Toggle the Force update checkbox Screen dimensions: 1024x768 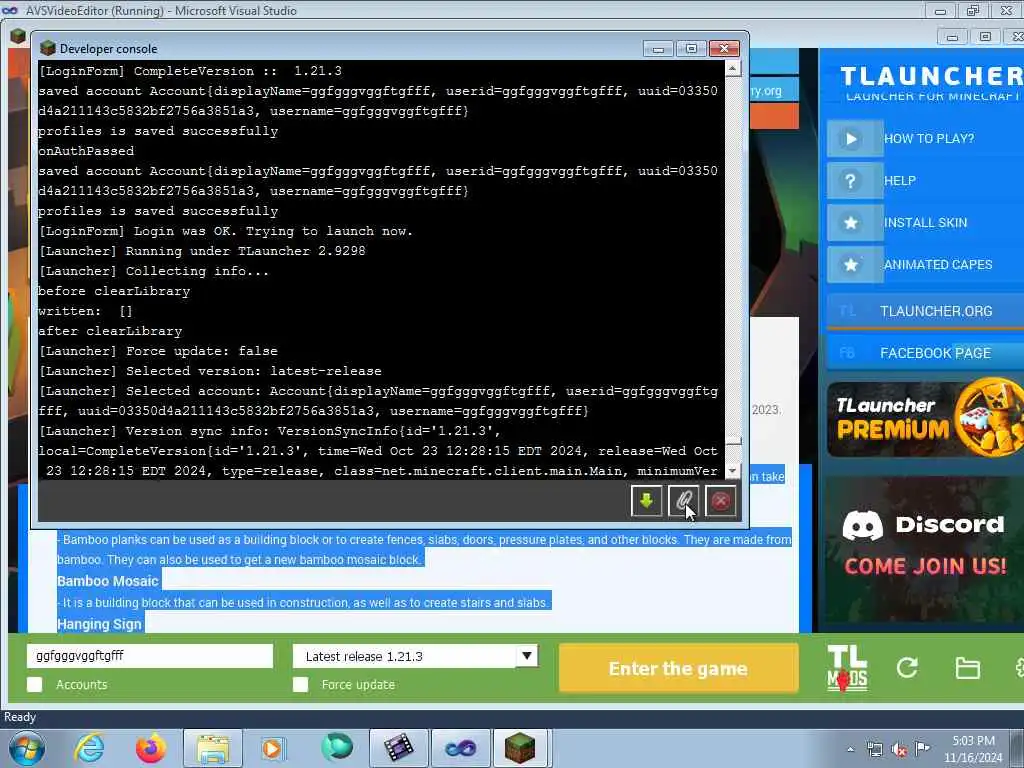300,684
